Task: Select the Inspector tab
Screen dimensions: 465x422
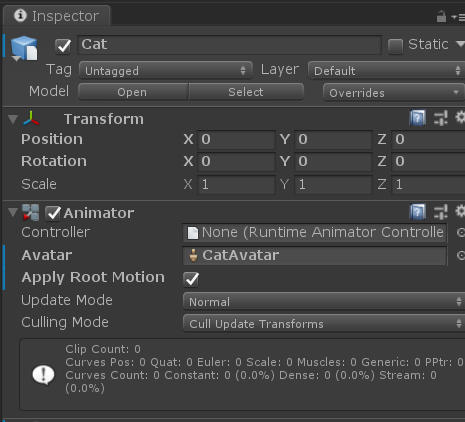Action: [57, 16]
